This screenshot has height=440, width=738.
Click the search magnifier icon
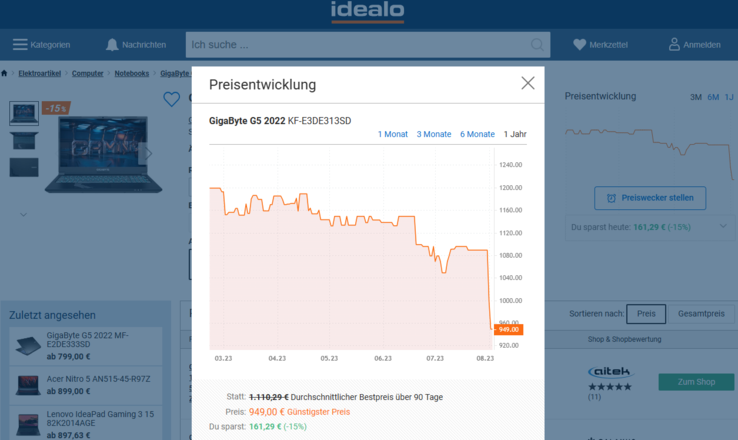click(x=538, y=45)
